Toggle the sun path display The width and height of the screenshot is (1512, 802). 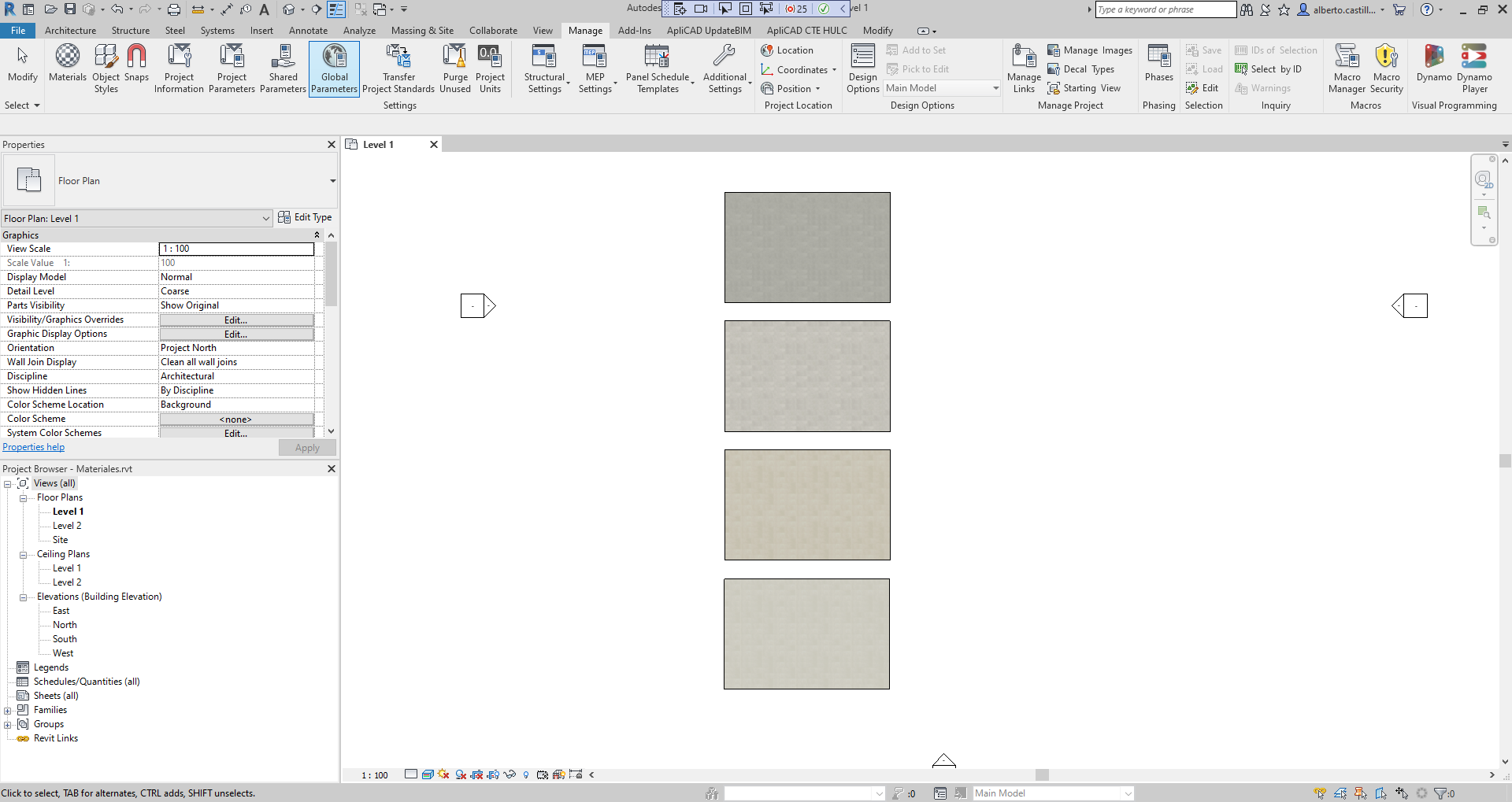click(443, 774)
